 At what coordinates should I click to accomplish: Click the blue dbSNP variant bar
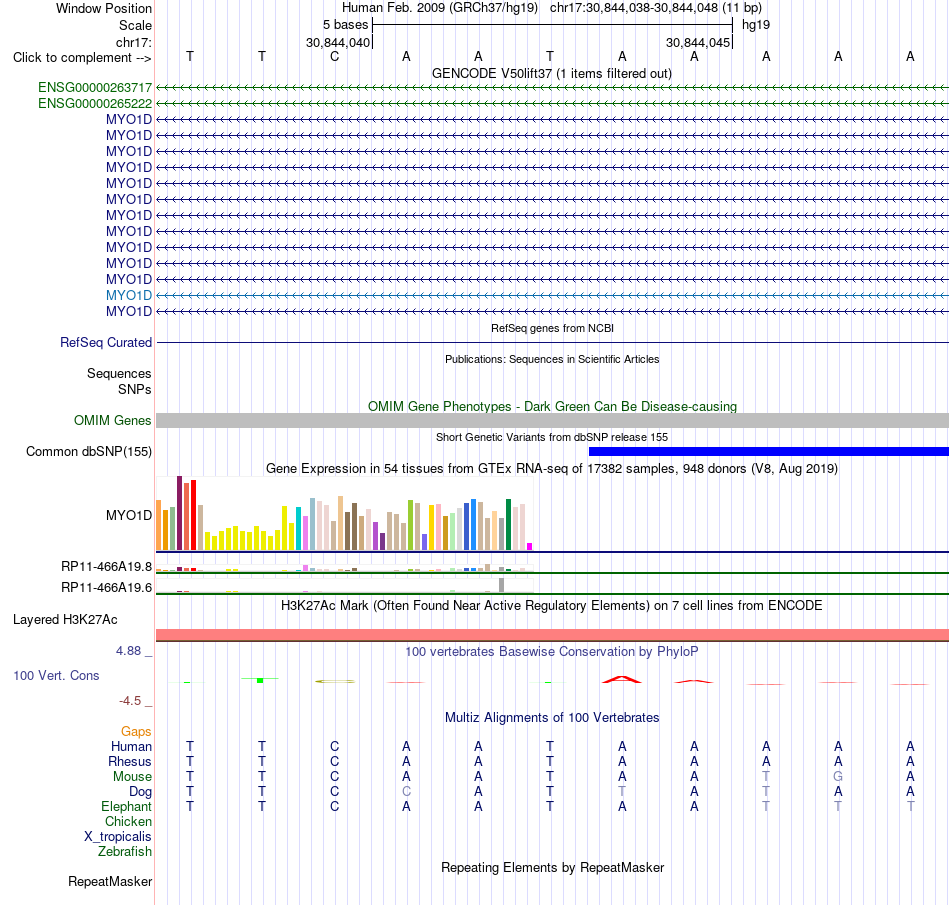coord(768,451)
